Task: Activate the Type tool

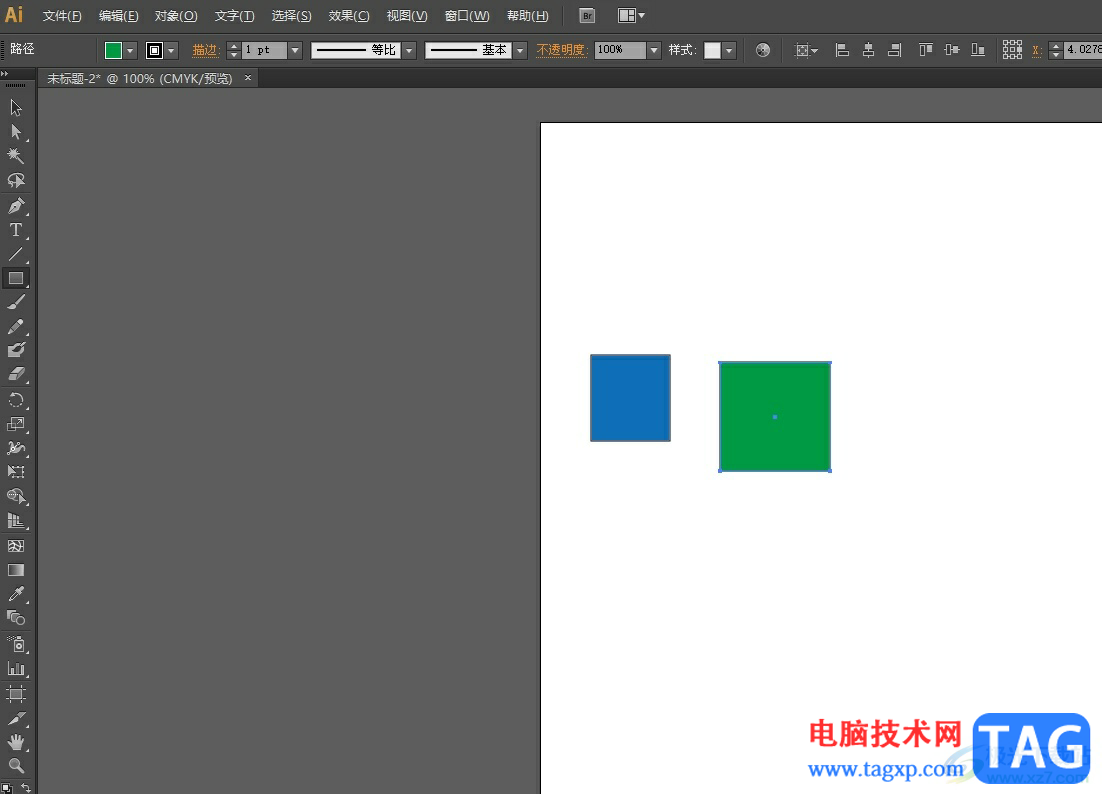Action: pos(16,230)
